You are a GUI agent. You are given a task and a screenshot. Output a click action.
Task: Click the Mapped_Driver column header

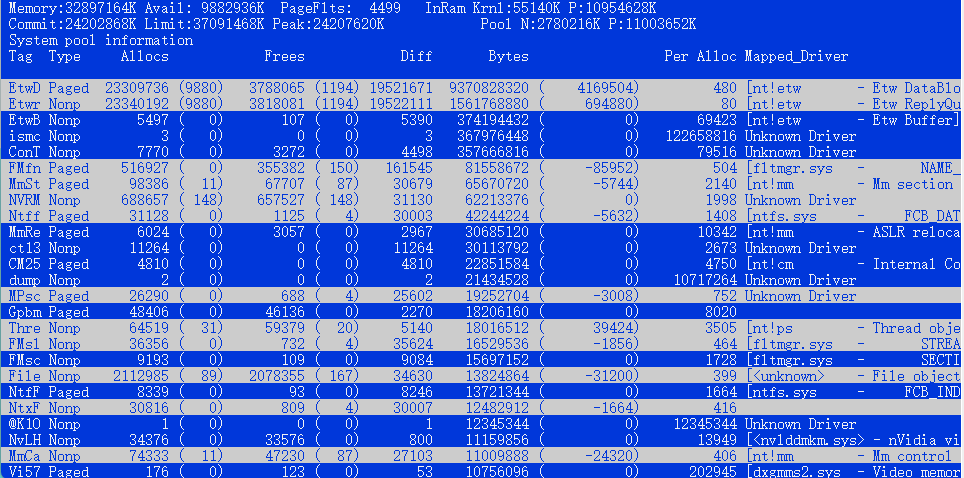point(796,57)
